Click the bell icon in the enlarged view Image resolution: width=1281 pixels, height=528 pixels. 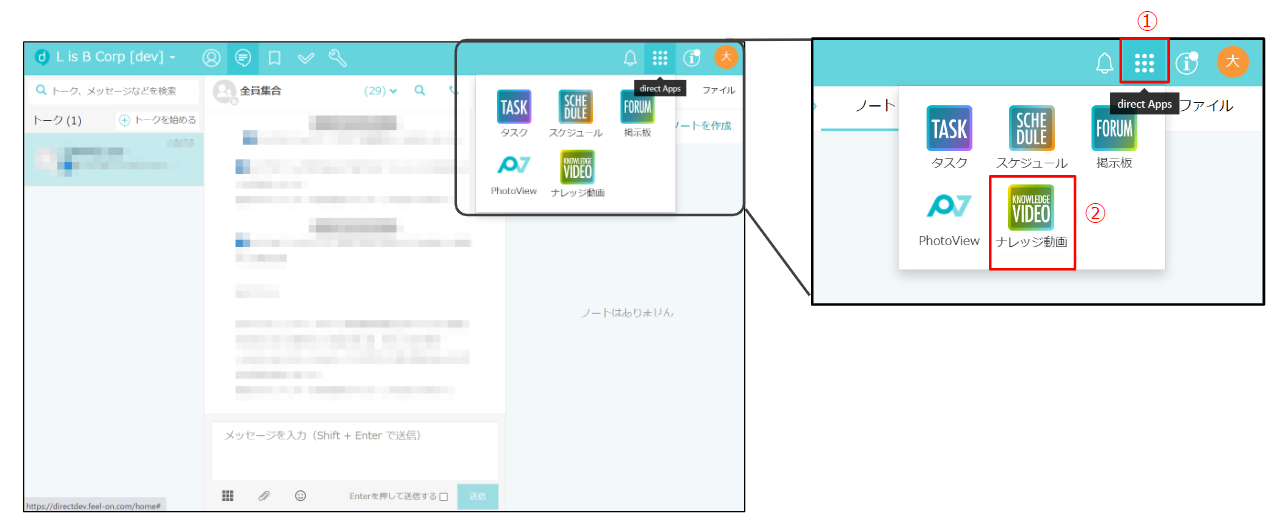pos(1104,64)
